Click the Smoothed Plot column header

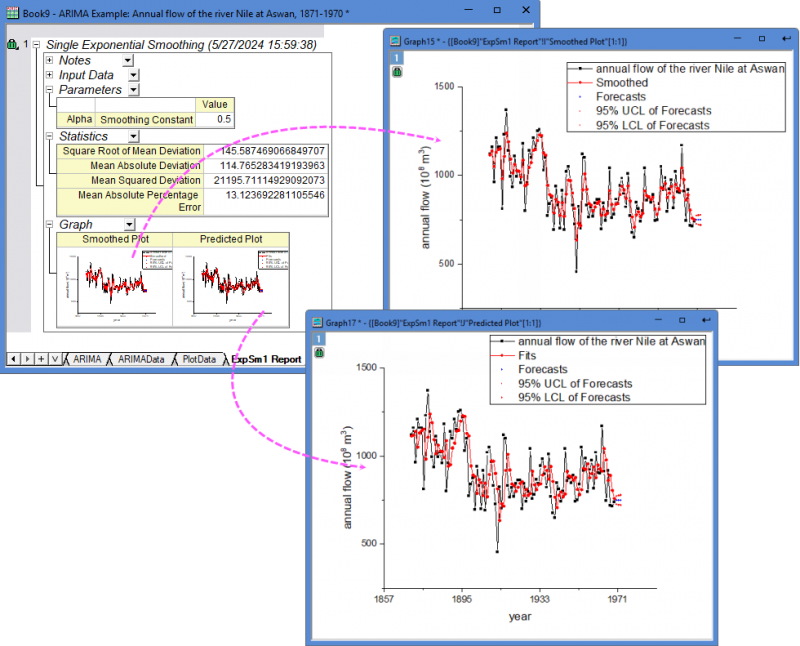[x=115, y=239]
